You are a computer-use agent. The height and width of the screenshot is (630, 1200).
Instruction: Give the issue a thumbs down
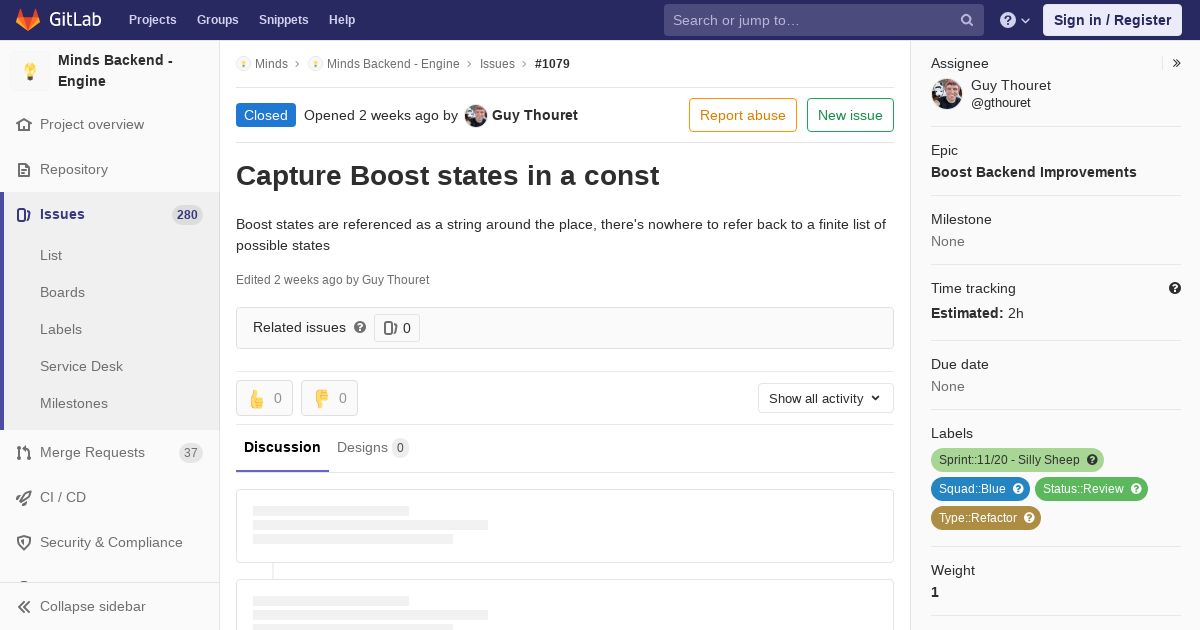coord(329,398)
